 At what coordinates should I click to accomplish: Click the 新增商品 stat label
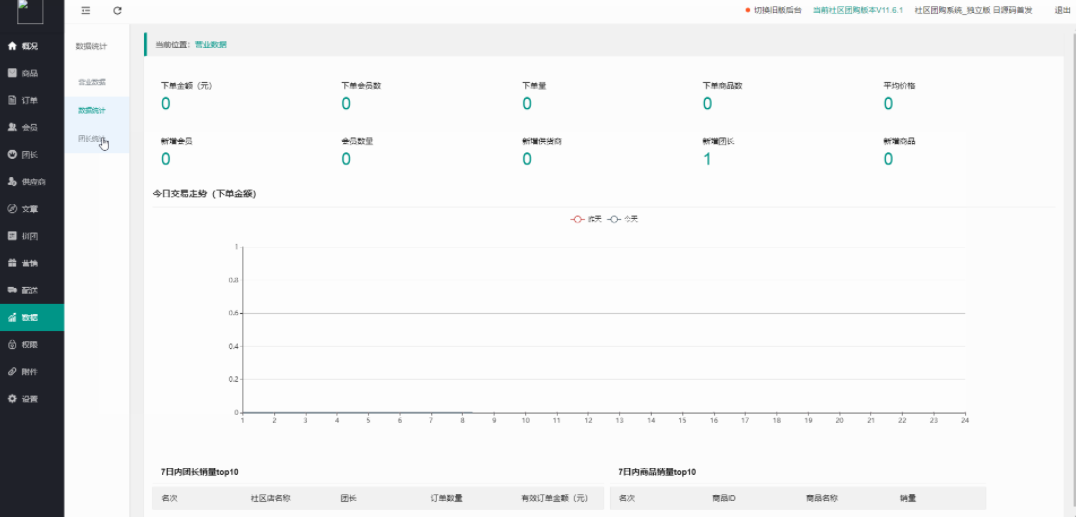(899, 141)
